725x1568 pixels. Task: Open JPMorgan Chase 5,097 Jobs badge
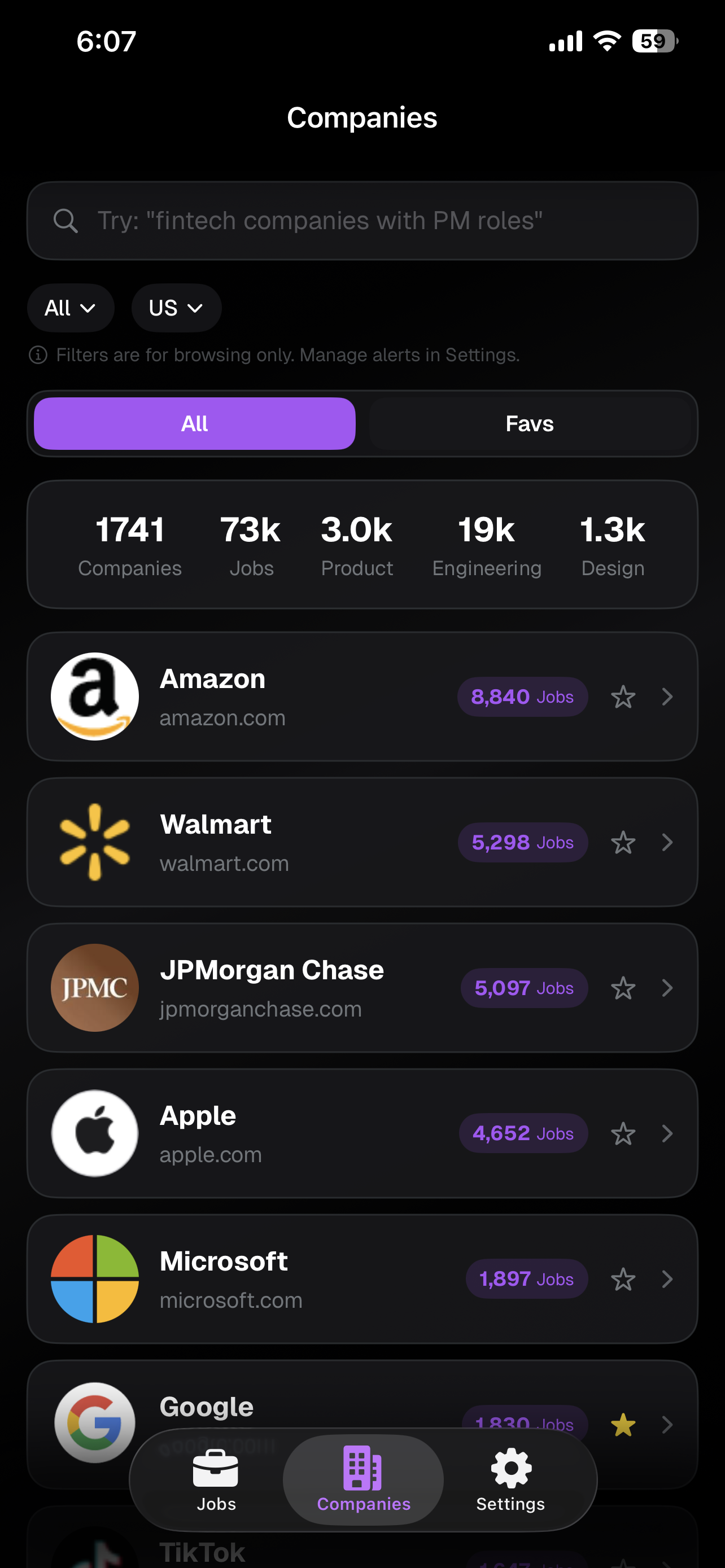pos(523,988)
